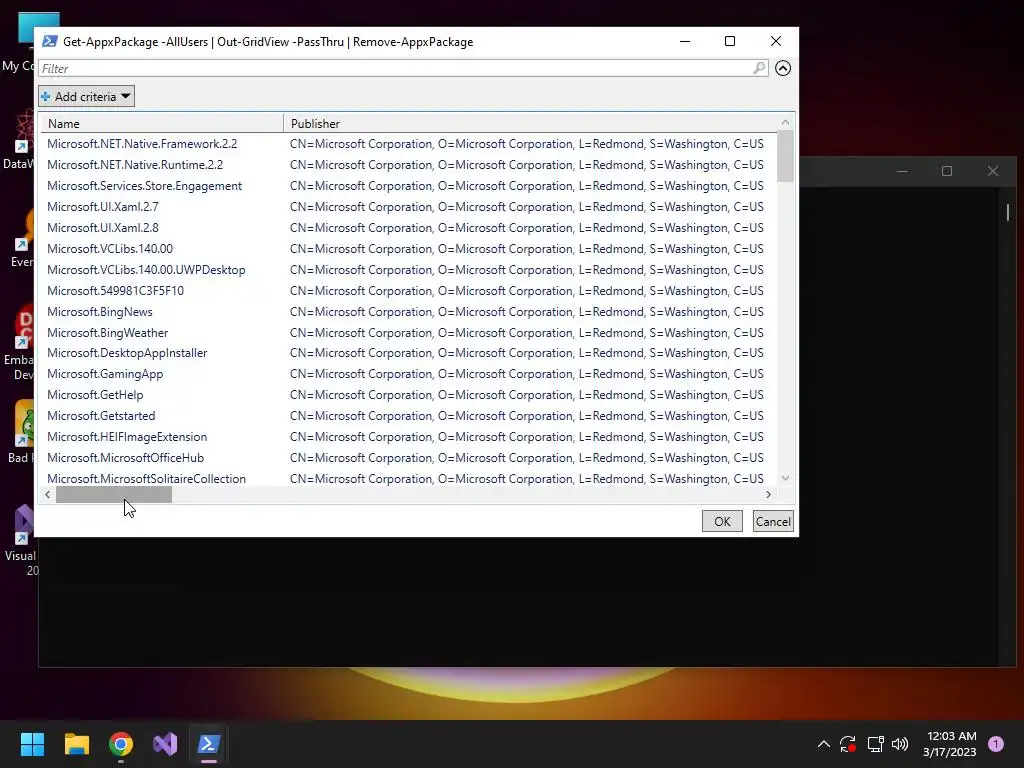This screenshot has height=768, width=1024.
Task: Select Microsoft.UI.Xaml.2.8 package
Action: 408,227
